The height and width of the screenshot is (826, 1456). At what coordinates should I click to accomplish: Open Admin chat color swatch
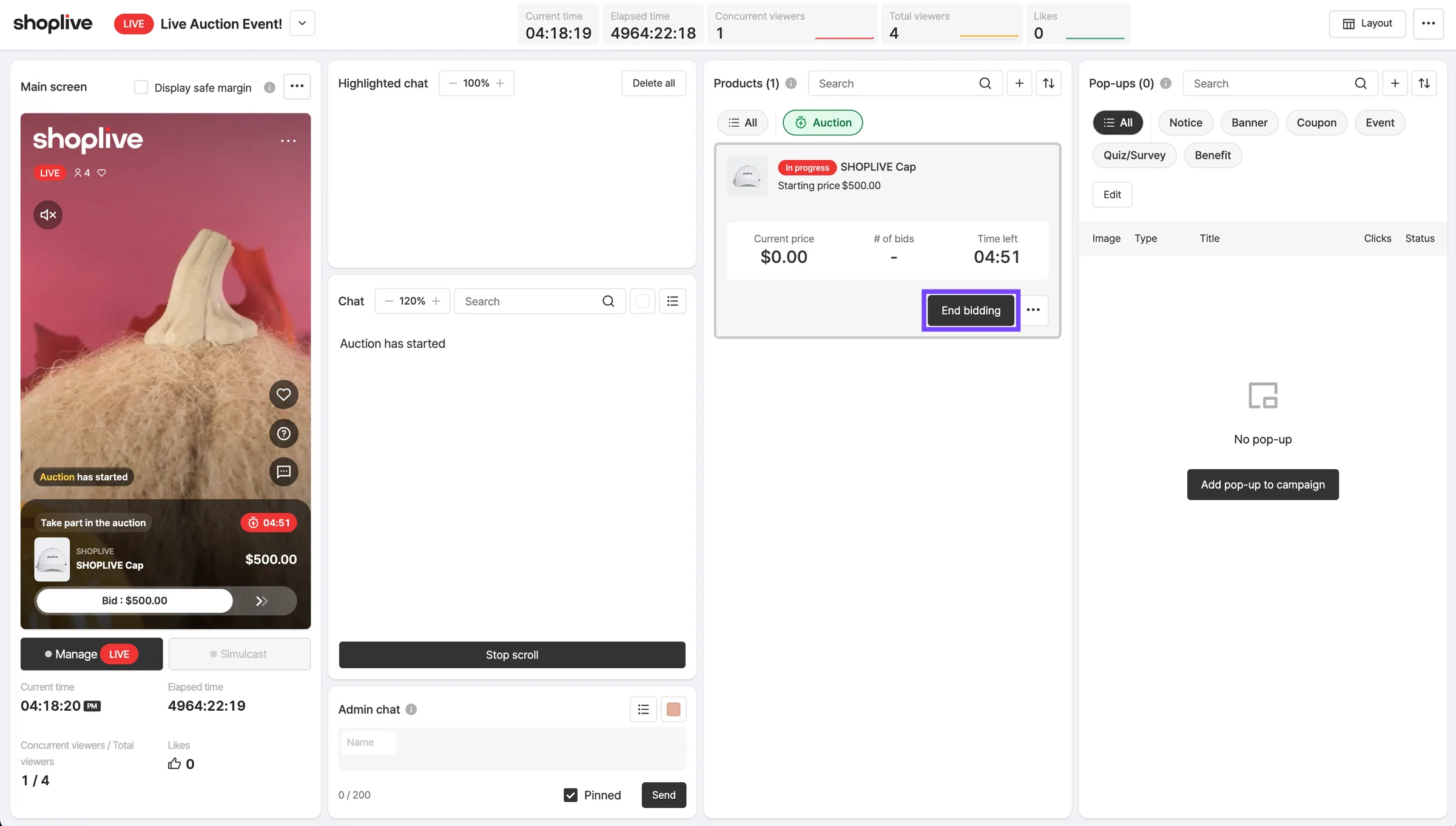(x=673, y=709)
